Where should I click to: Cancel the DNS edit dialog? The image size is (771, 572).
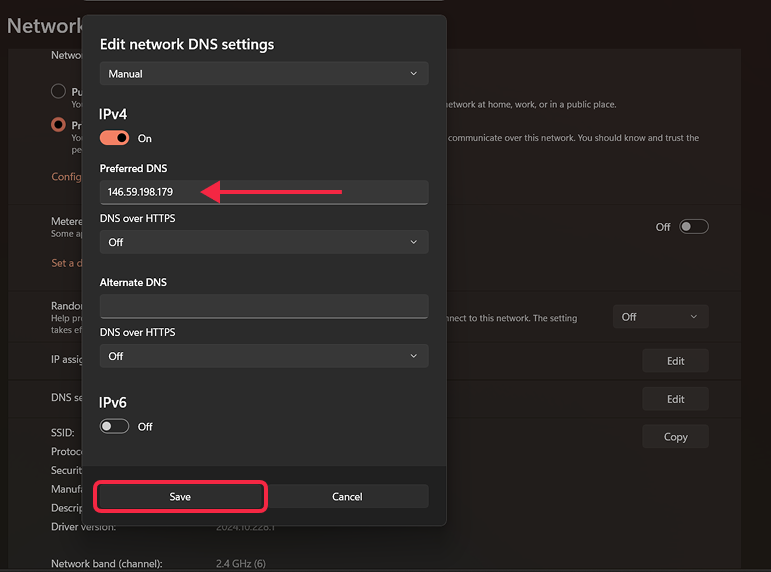[346, 496]
